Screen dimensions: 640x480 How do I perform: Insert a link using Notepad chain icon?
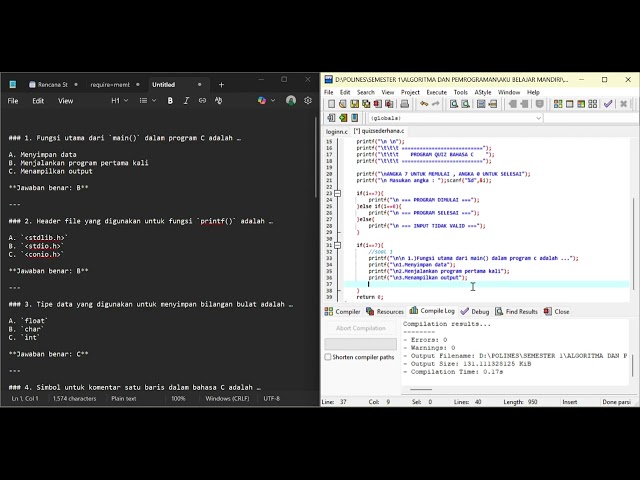click(202, 100)
